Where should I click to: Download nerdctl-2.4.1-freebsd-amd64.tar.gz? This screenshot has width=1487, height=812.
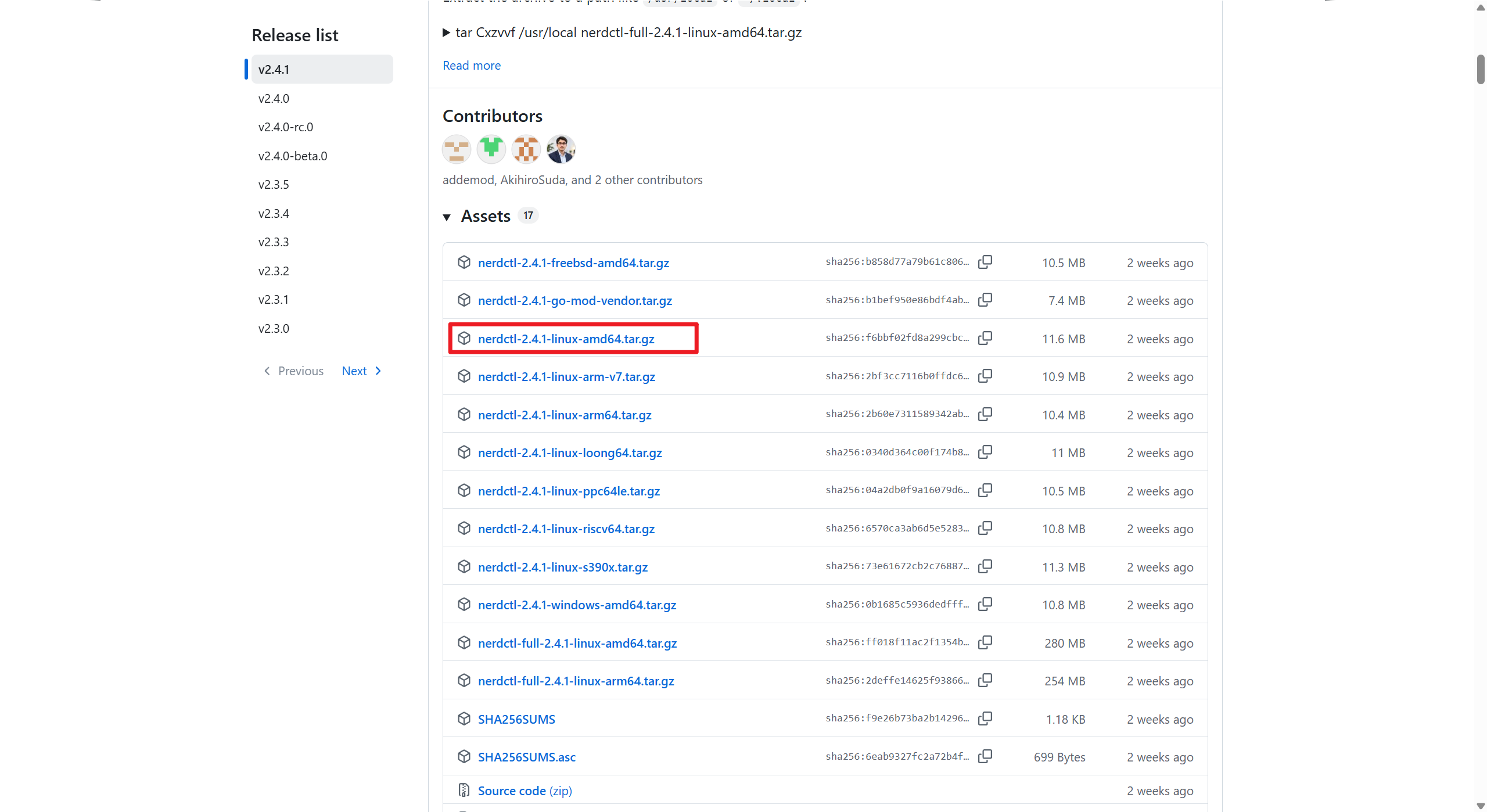click(573, 263)
